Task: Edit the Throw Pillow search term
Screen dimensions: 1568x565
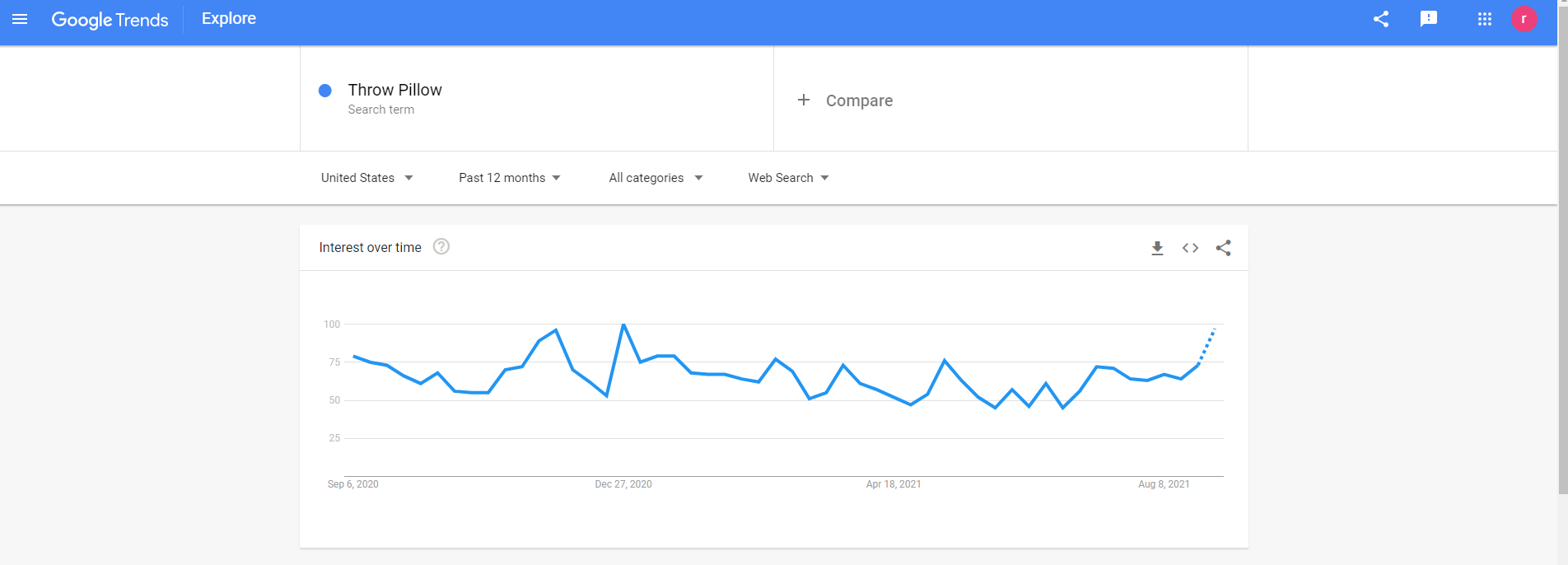Action: click(394, 90)
